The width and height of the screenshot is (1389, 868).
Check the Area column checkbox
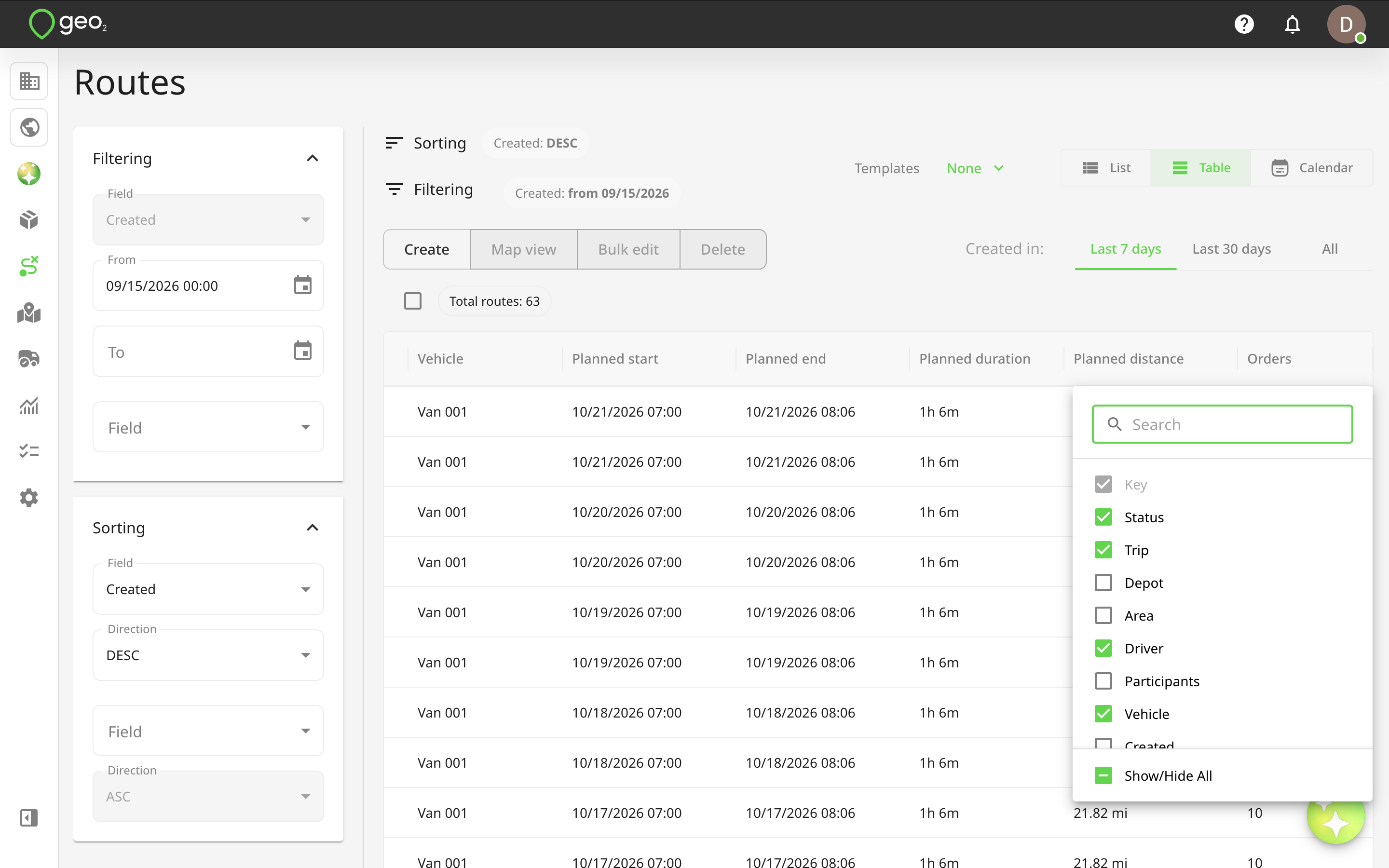[x=1103, y=615]
